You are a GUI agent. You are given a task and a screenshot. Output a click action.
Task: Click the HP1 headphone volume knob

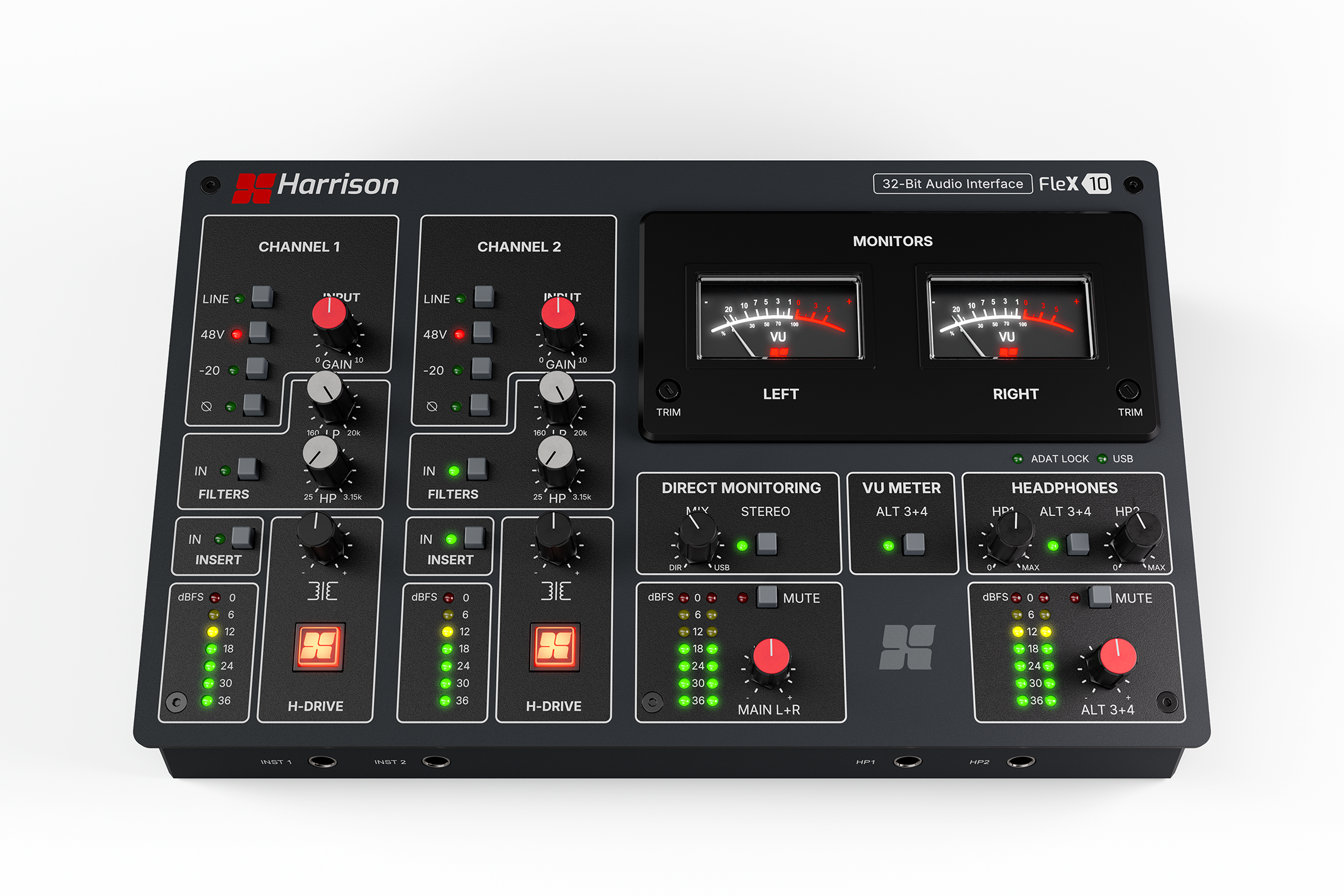pos(1012,537)
